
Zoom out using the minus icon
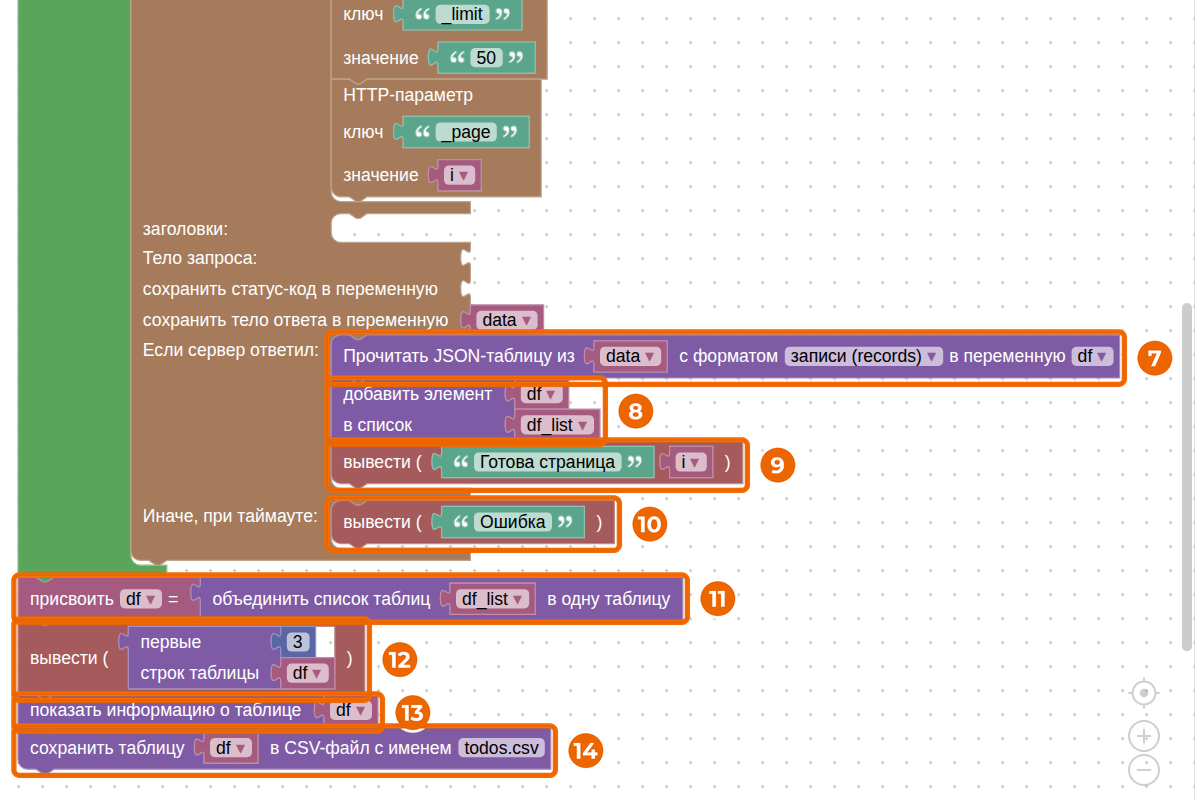coord(1144,770)
